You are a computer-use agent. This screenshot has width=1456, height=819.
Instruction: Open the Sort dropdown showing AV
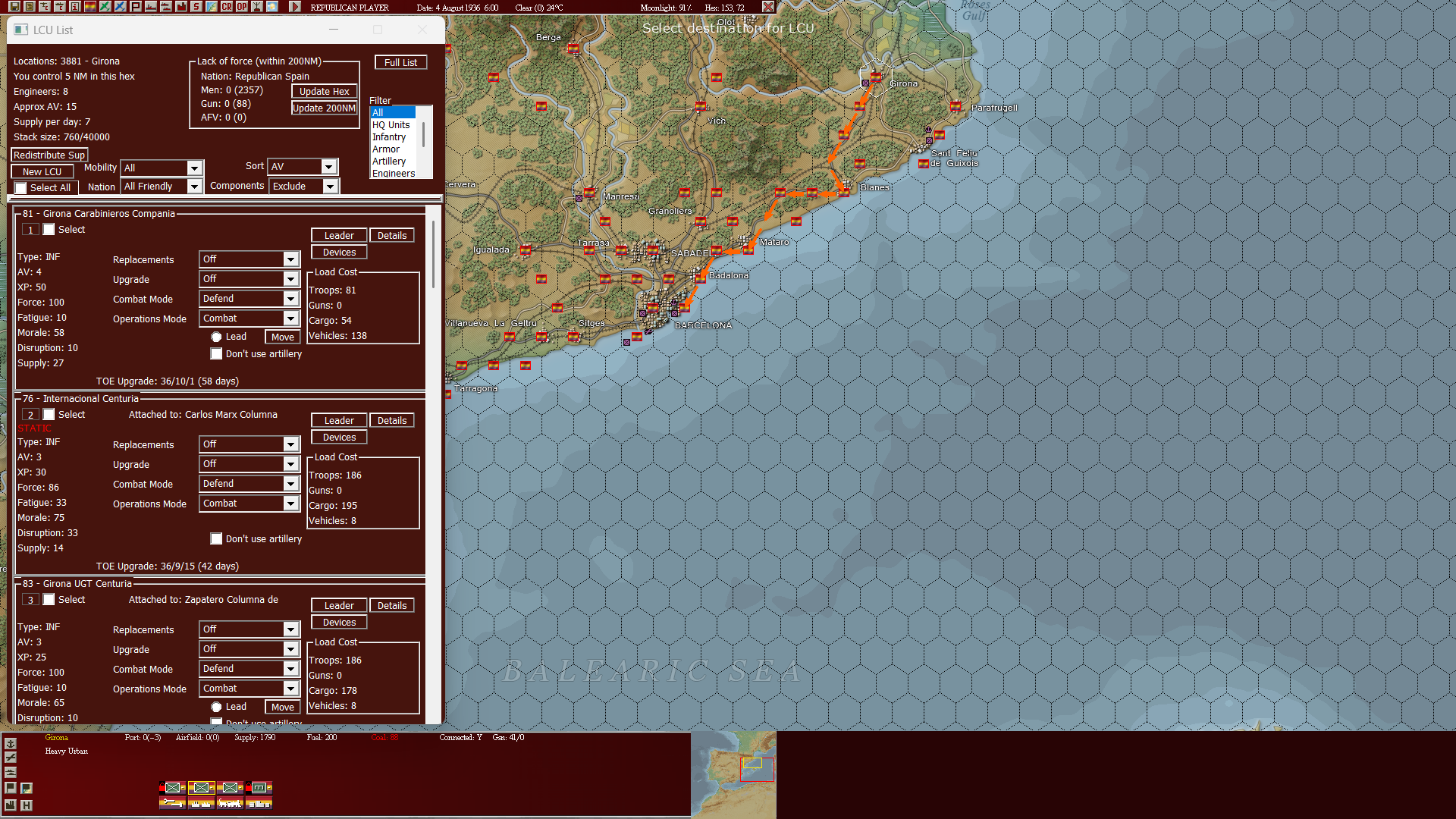point(302,167)
